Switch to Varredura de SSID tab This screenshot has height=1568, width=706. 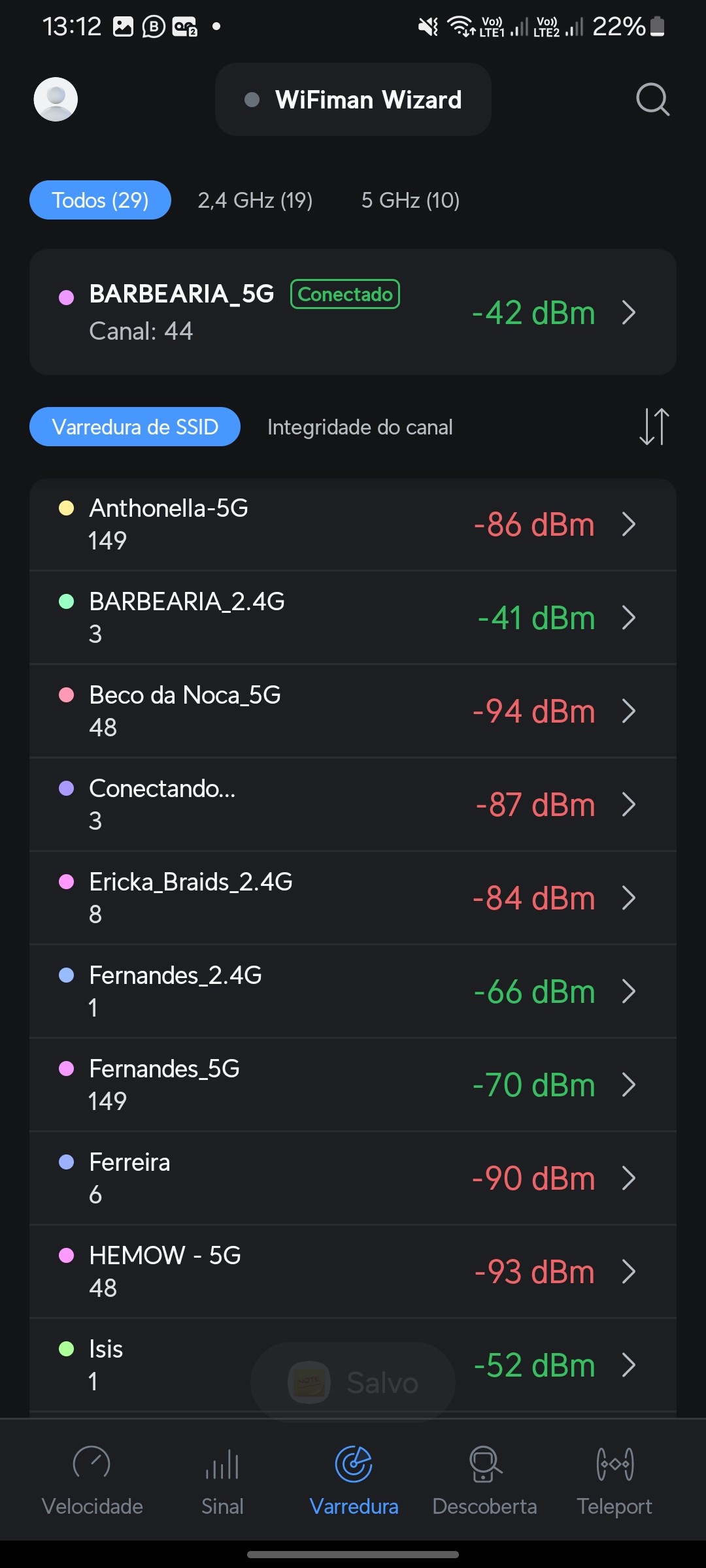pos(135,427)
